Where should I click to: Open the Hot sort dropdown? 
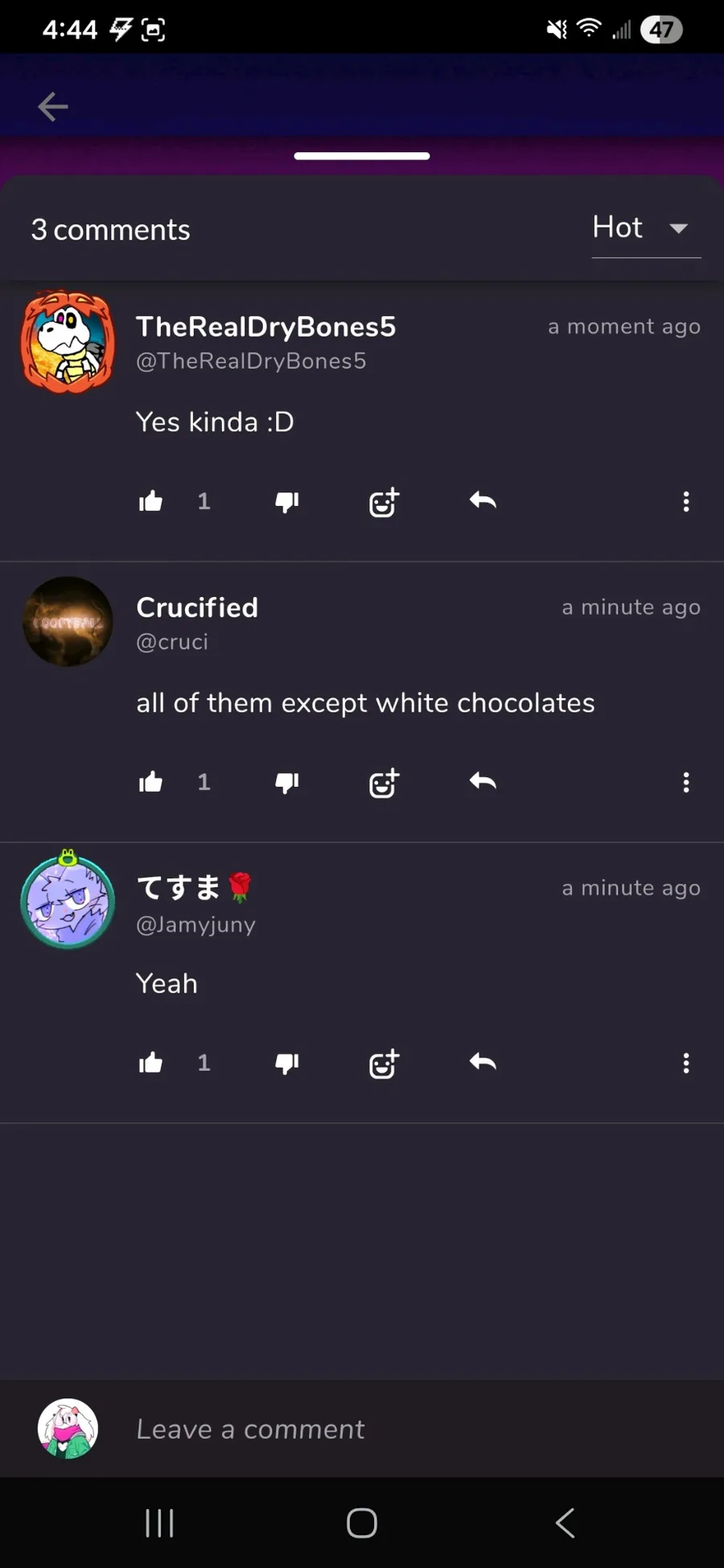tap(646, 229)
